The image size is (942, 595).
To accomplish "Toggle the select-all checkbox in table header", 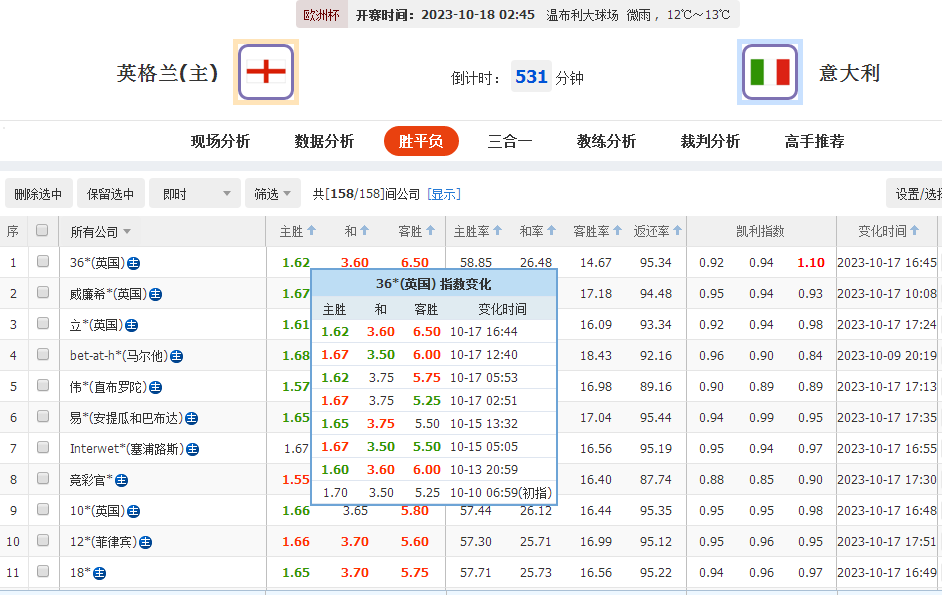I will (x=42, y=231).
